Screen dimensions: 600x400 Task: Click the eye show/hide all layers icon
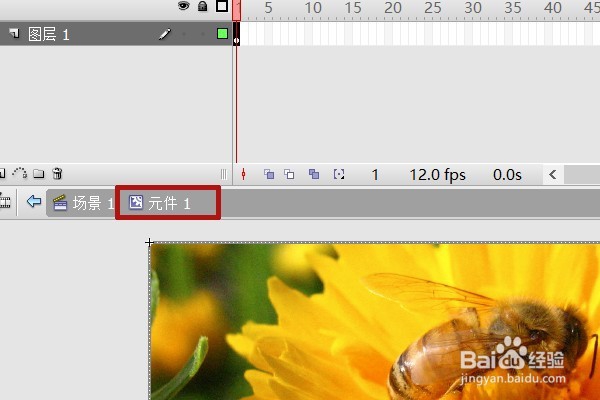pos(184,6)
